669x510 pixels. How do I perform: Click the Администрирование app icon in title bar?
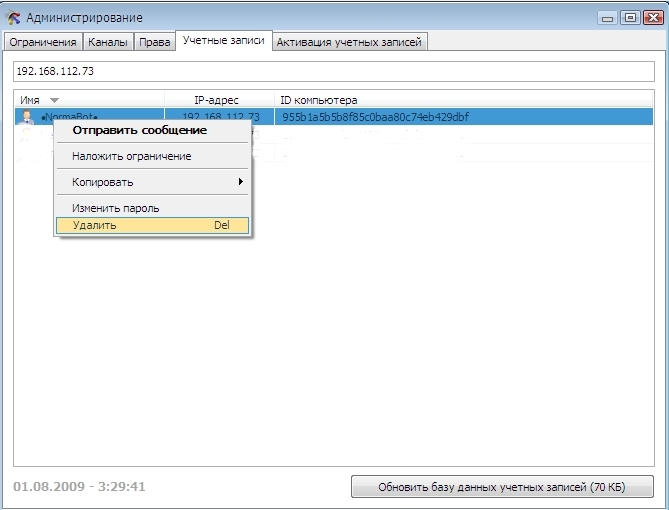click(x=14, y=18)
